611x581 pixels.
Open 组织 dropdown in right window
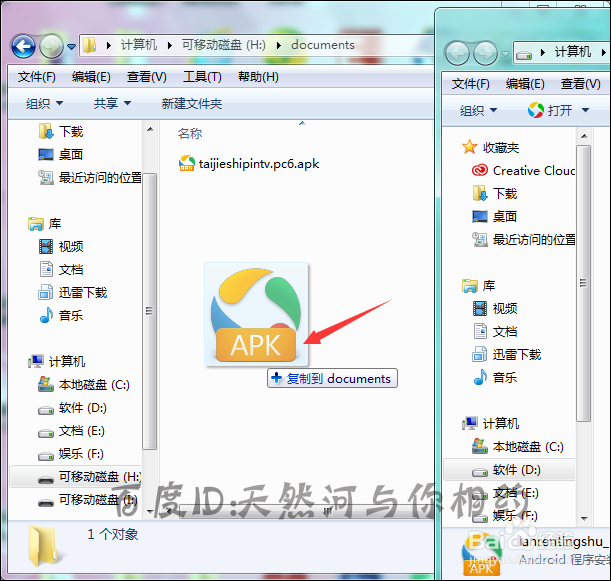pos(478,111)
